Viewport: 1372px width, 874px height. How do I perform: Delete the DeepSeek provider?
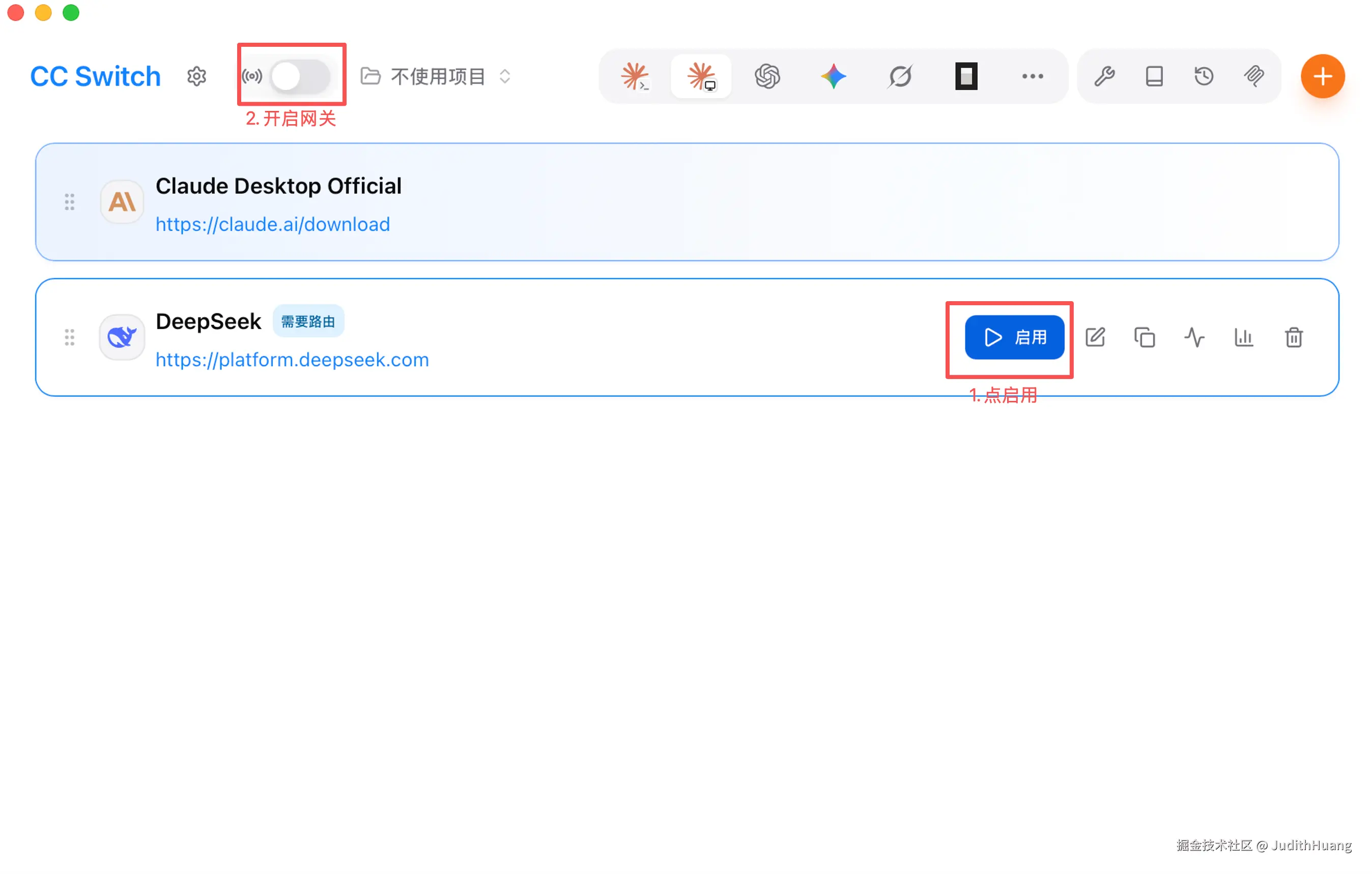(1294, 337)
